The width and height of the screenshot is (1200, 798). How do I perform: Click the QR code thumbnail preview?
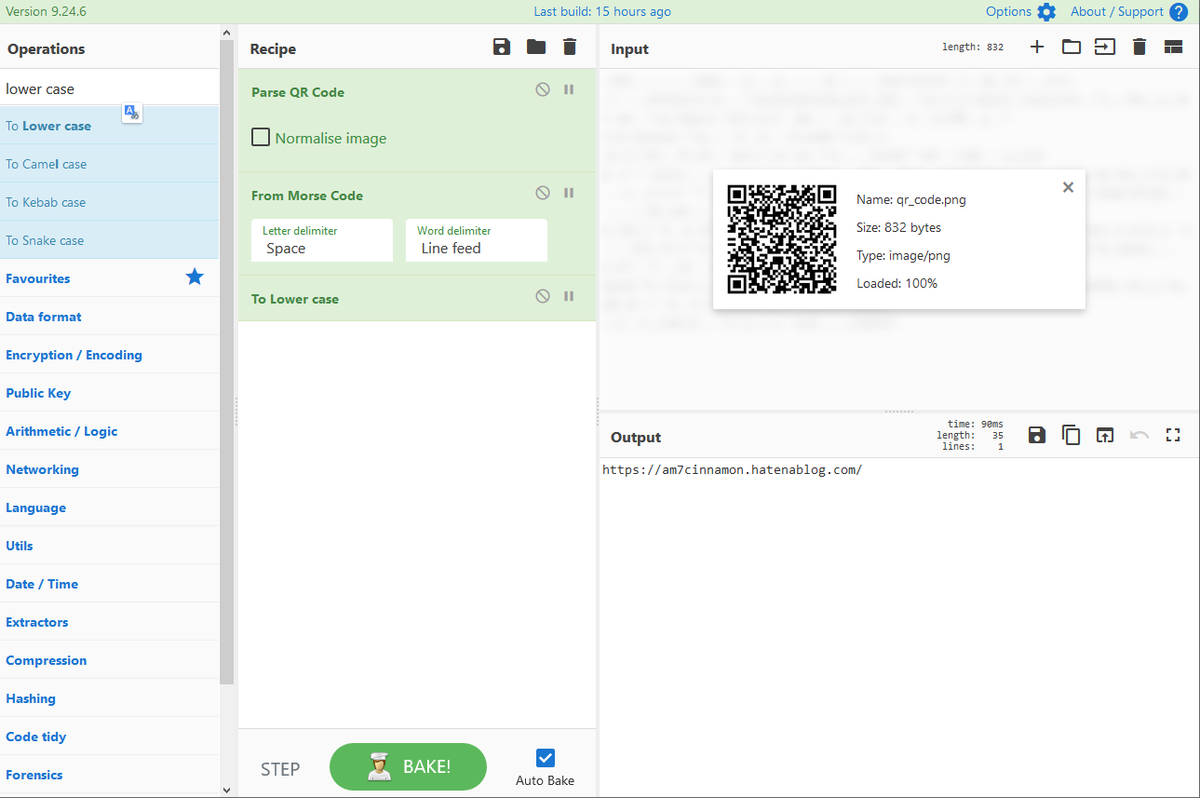pos(781,238)
